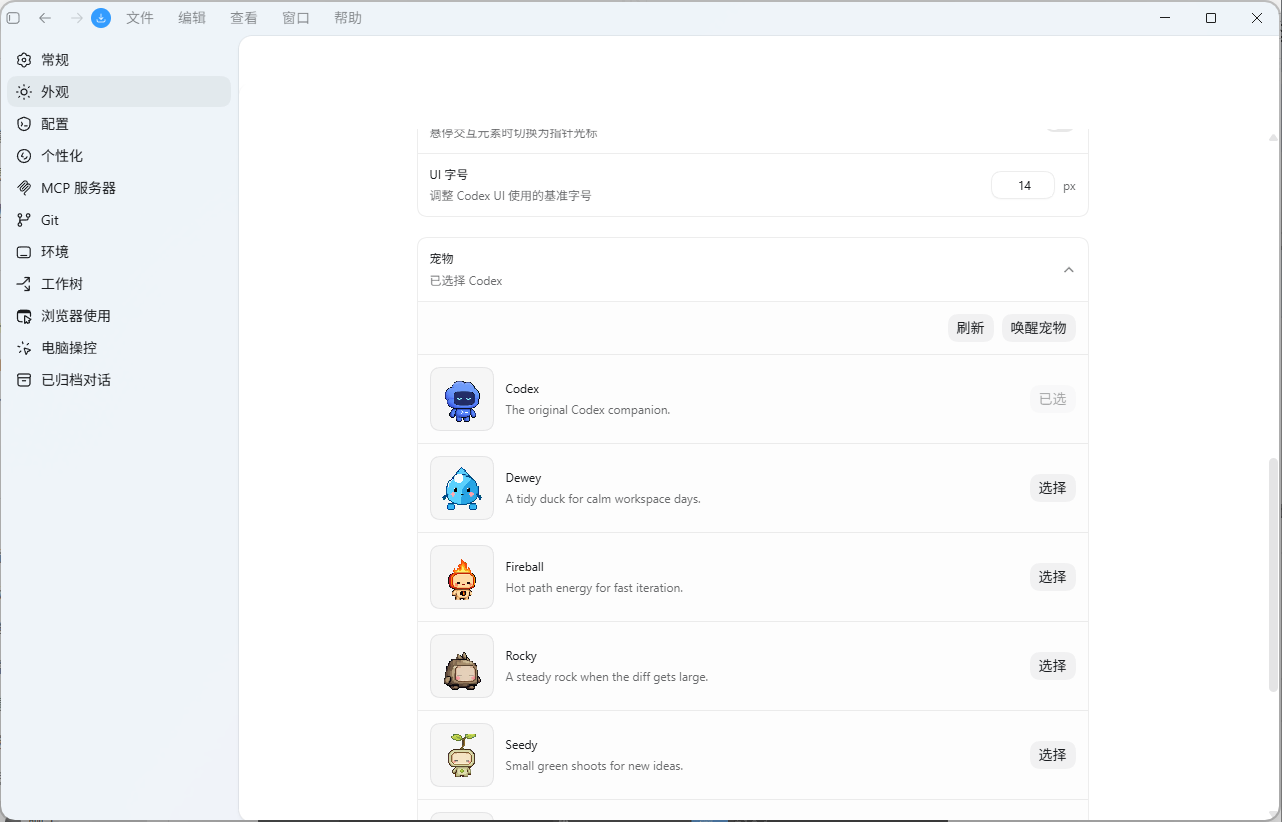This screenshot has height=822, width=1282.
Task: Open MCP 服务器 via its icon
Action: point(24,188)
